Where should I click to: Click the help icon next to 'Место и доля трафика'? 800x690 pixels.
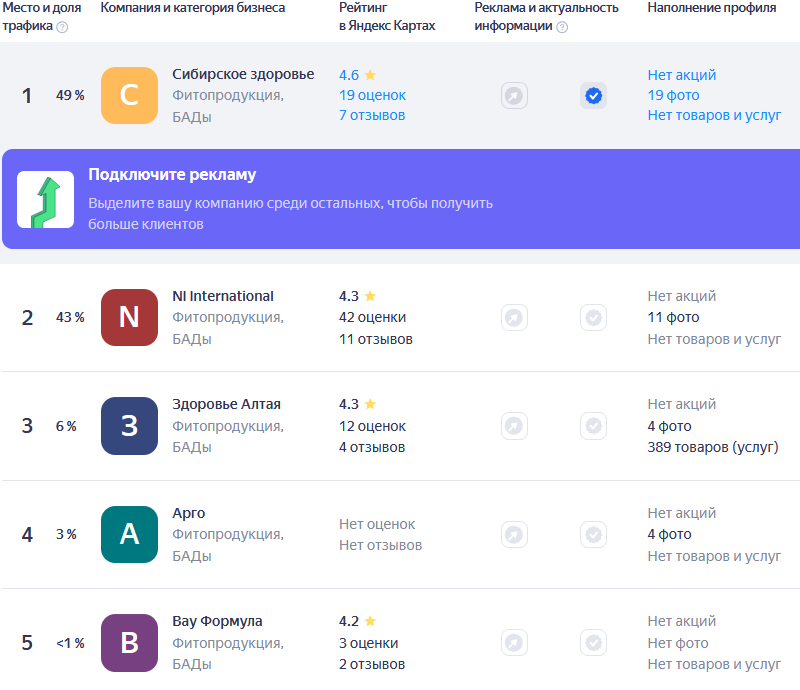62,27
